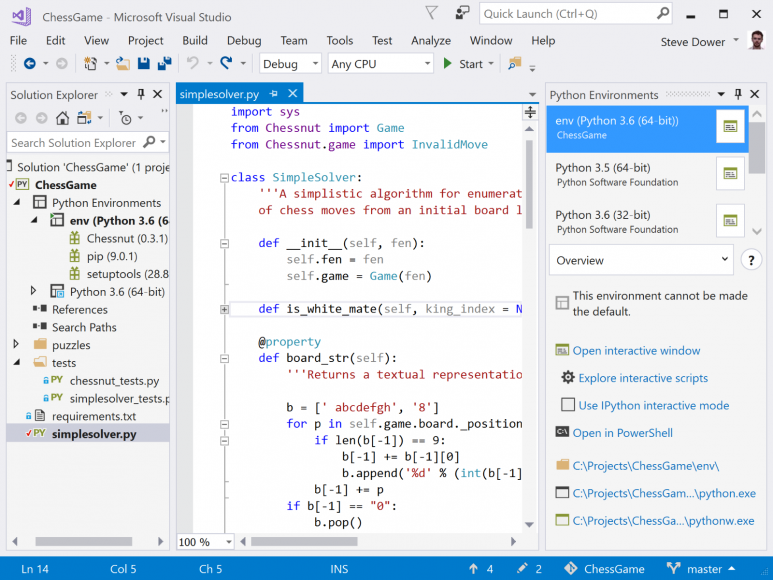The width and height of the screenshot is (773, 580).
Task: Click the Solution Explorer Home icon
Action: click(x=62, y=118)
